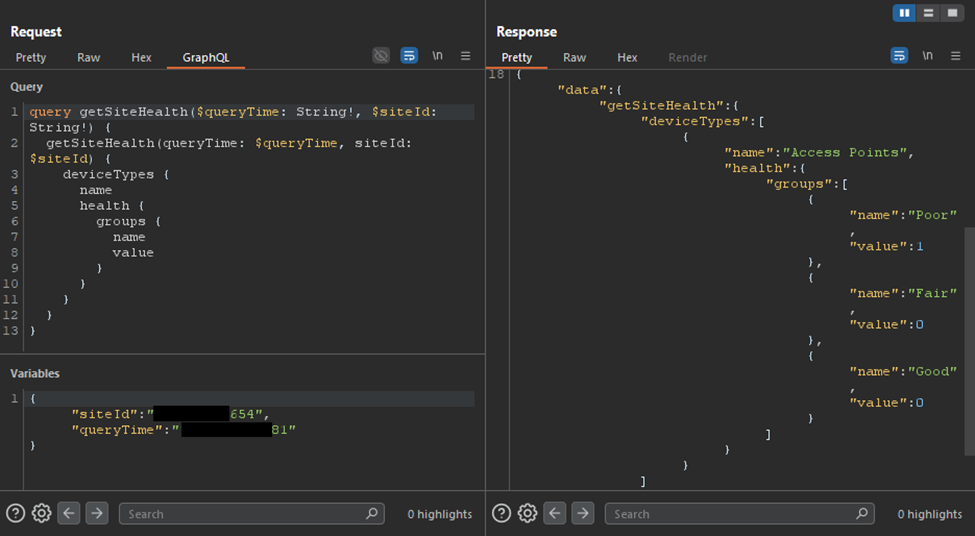Open the Response Render tab
This screenshot has height=536, width=975.
pos(687,57)
